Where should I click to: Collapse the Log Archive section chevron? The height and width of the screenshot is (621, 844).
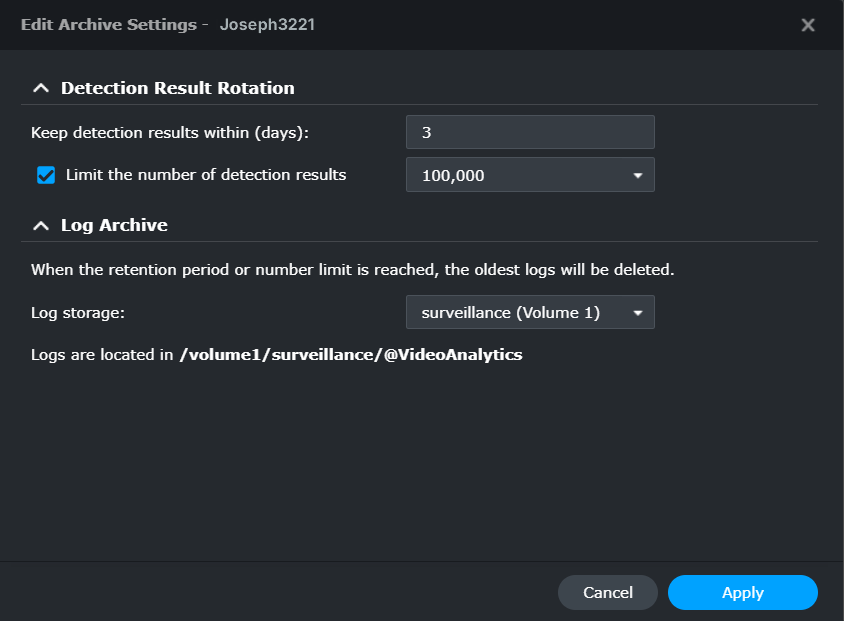pos(40,225)
